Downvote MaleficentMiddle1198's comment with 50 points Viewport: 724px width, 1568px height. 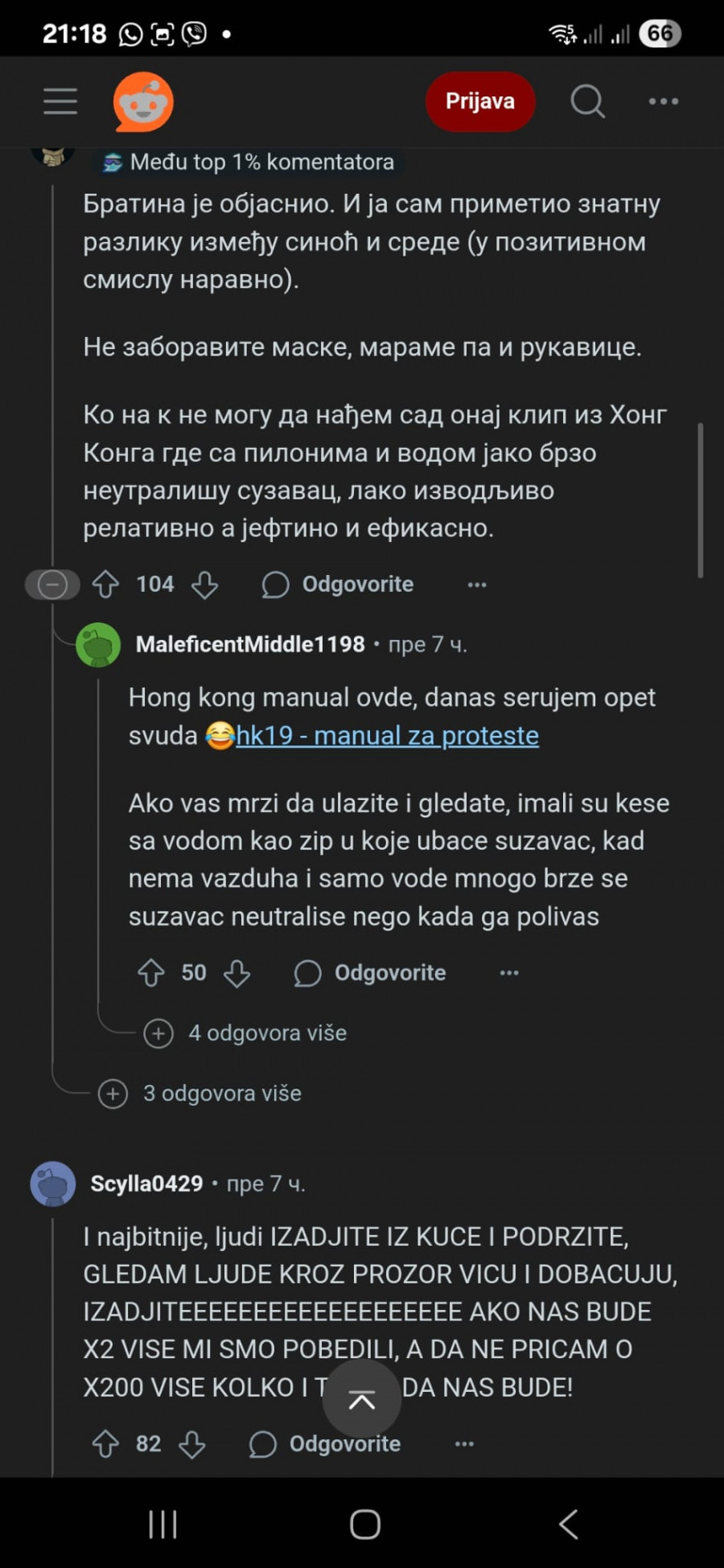click(237, 973)
